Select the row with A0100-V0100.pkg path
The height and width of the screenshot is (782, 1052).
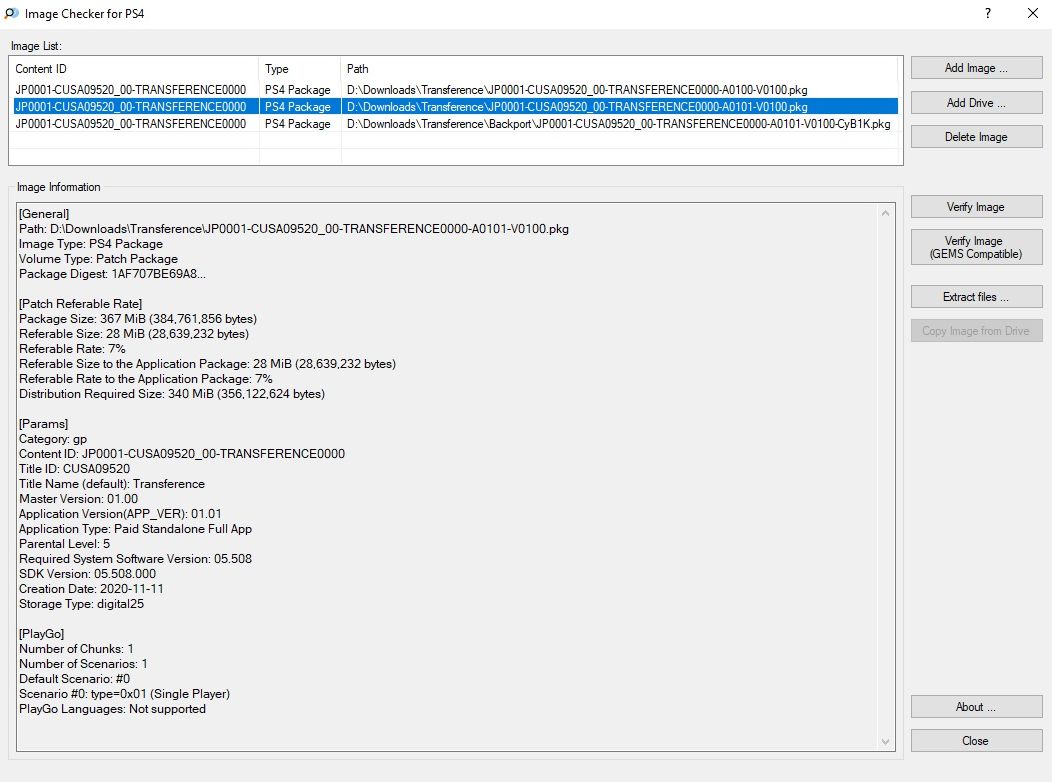pos(456,89)
